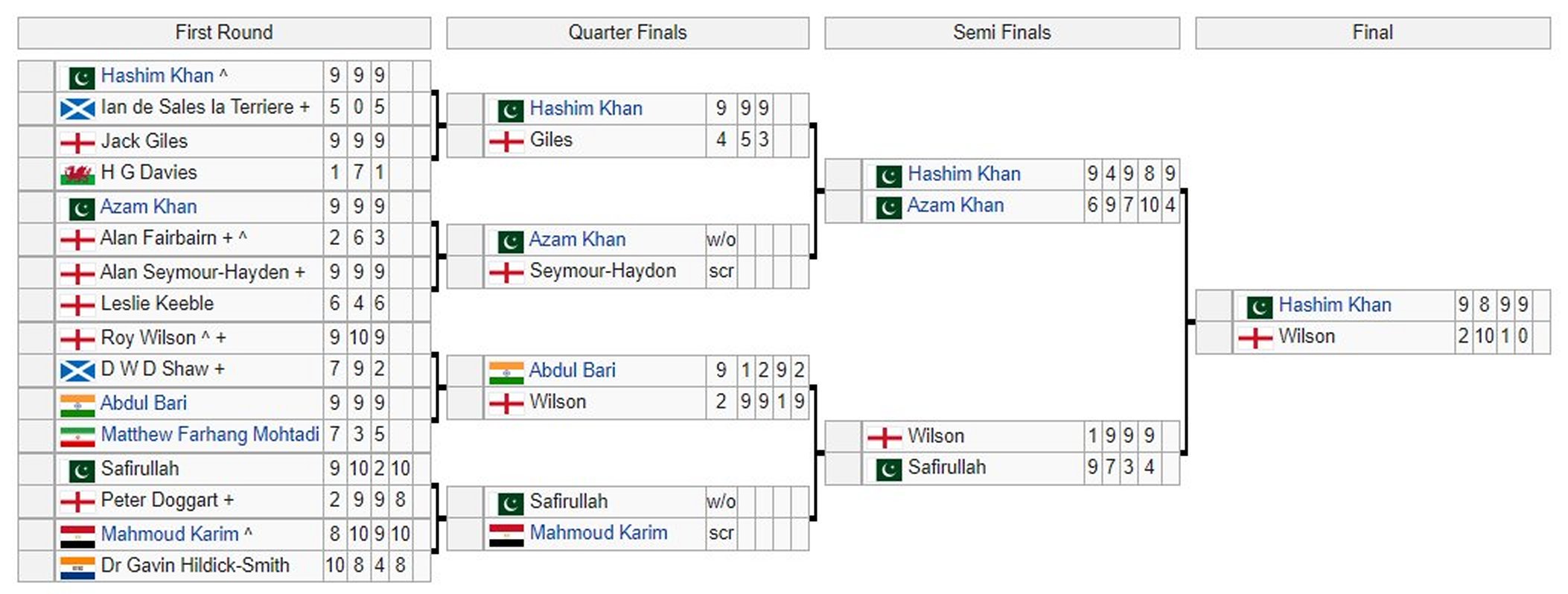1568x594 pixels.
Task: Click England flag beside Wilson in the Final
Action: click(1255, 338)
